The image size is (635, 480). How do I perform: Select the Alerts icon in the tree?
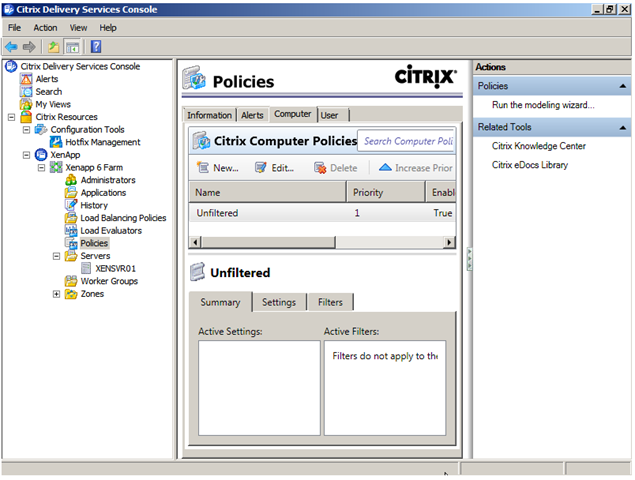point(26,79)
